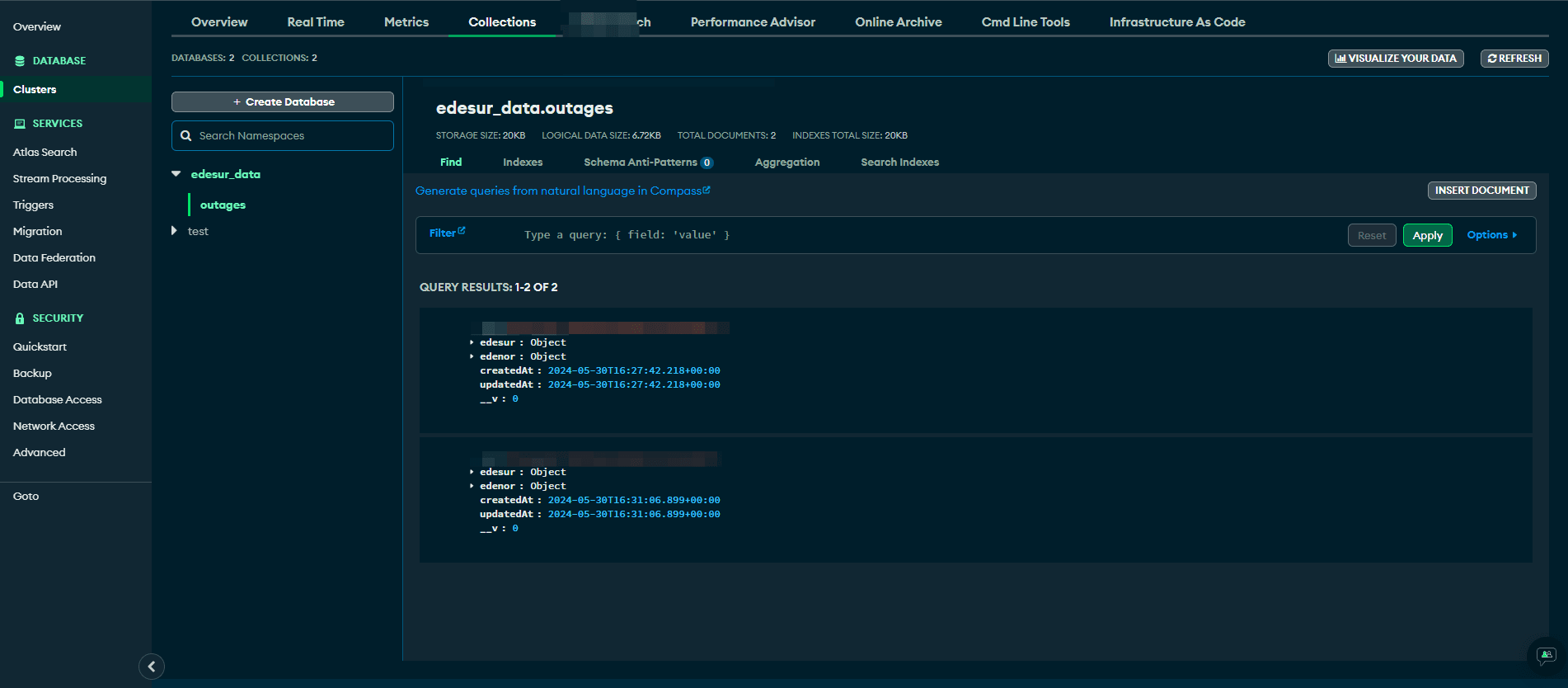The height and width of the screenshot is (688, 1568).
Task: Open Atlas Search in the sidebar
Action: pos(45,153)
